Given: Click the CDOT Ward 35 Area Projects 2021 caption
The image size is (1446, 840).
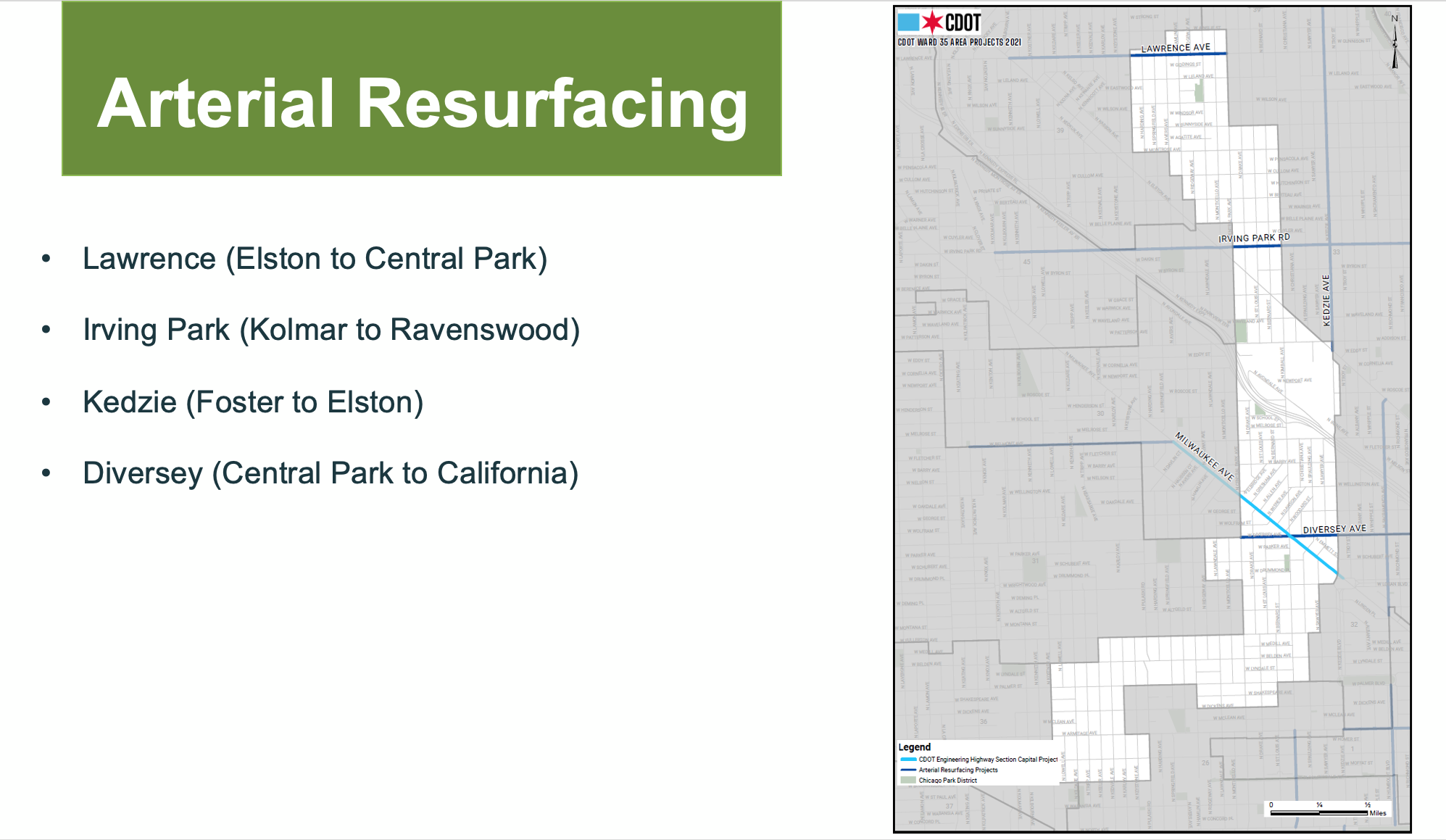Looking at the screenshot, I should point(959,42).
